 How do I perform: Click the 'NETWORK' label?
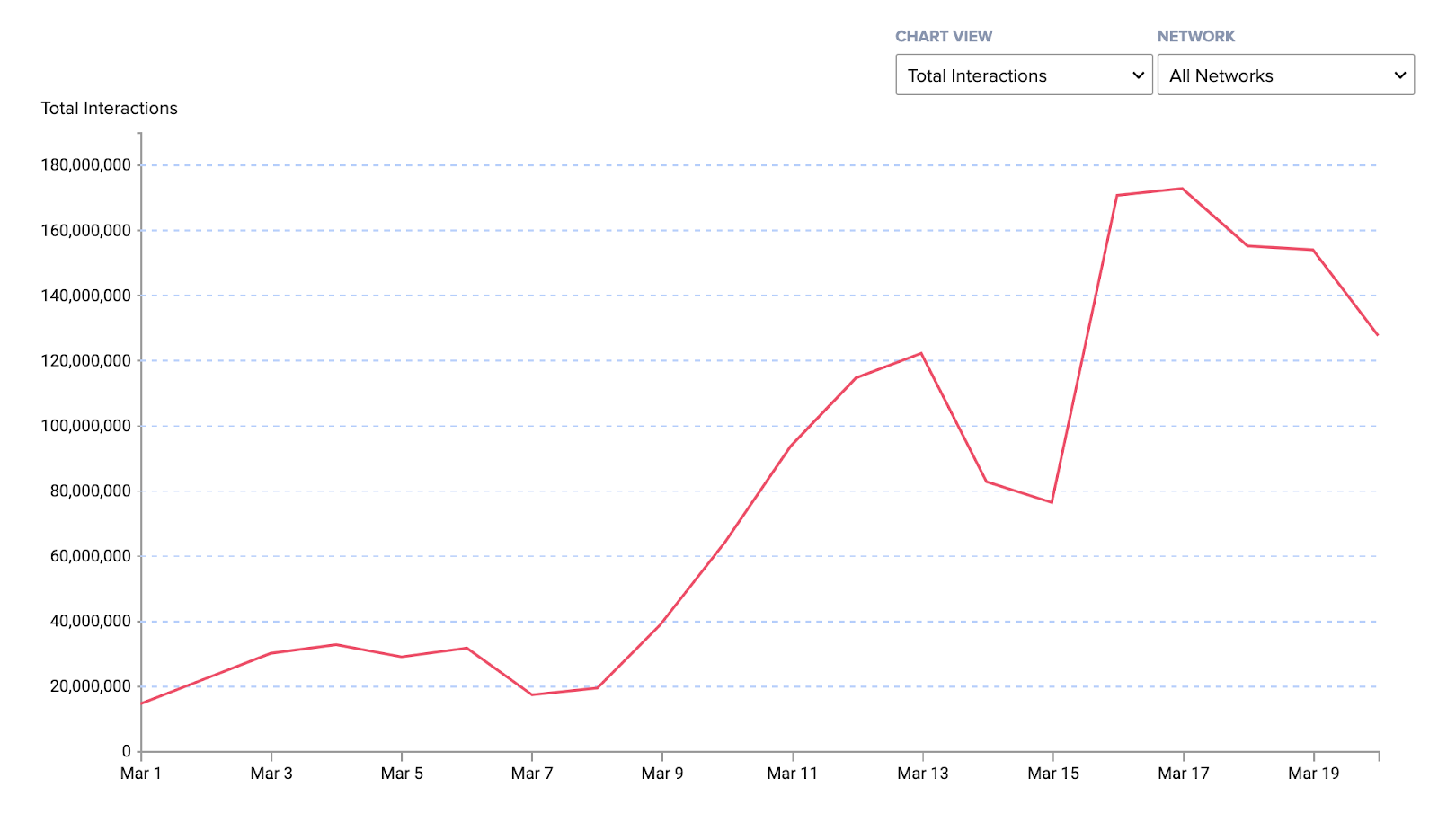(1196, 36)
